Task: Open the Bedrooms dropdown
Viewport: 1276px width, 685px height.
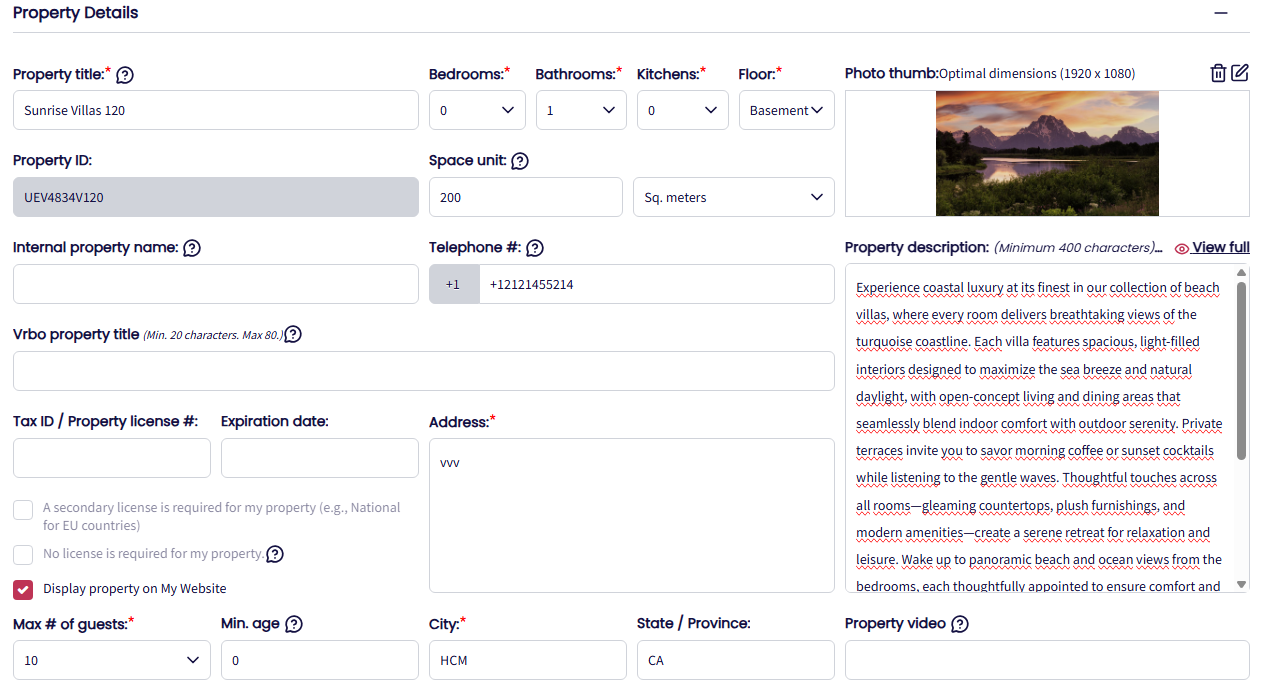Action: click(x=477, y=110)
